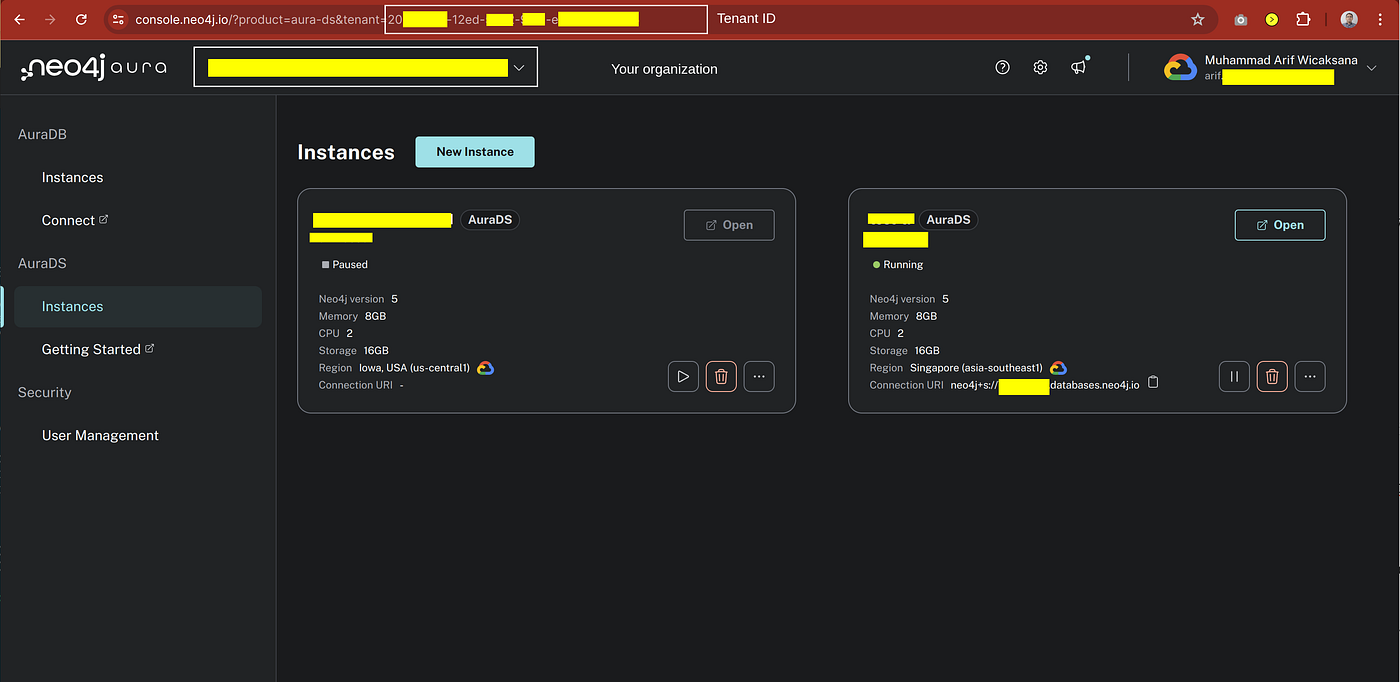
Task: Click the AuraDS badge on running instance
Action: (x=948, y=220)
